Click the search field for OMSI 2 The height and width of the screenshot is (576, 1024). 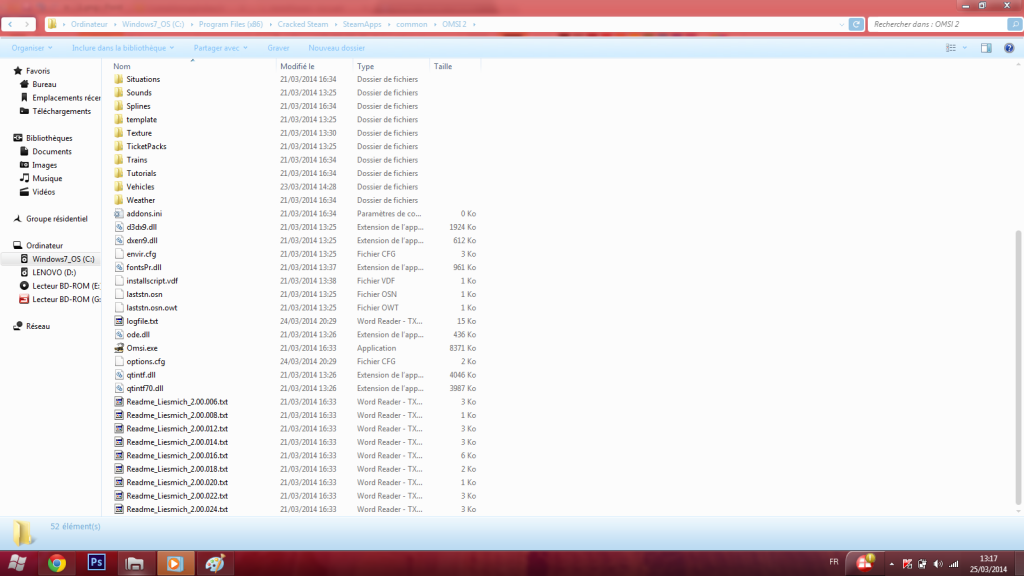coord(937,24)
